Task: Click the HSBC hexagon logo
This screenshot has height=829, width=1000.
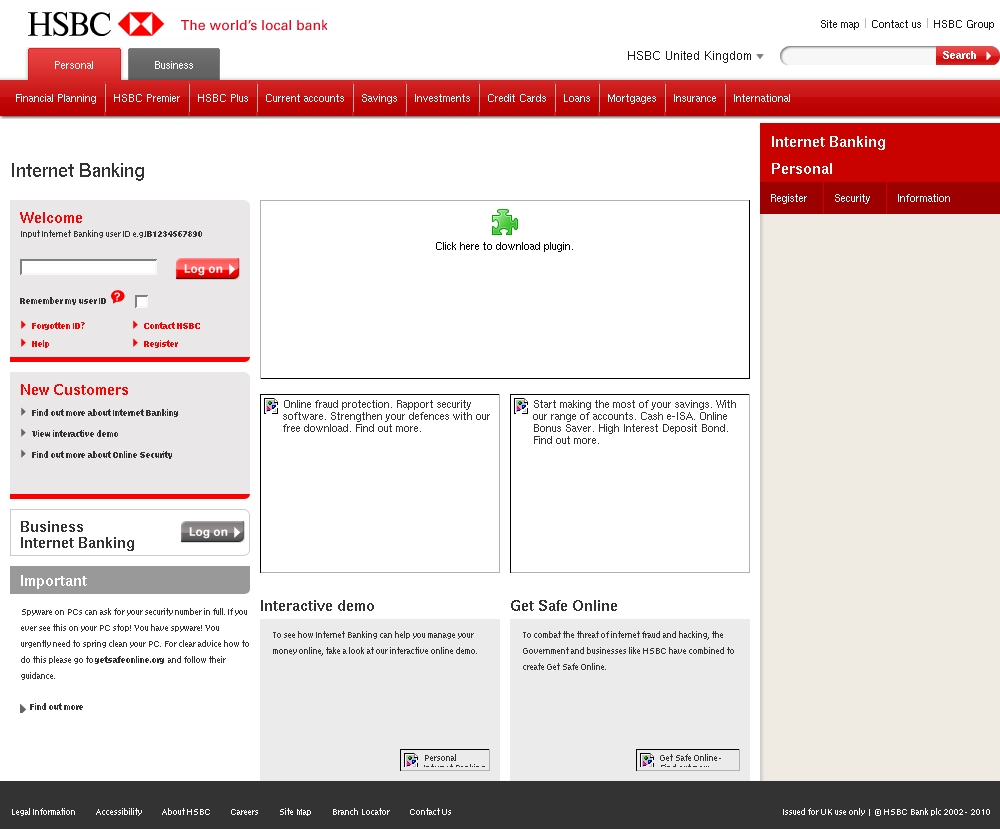Action: point(141,24)
